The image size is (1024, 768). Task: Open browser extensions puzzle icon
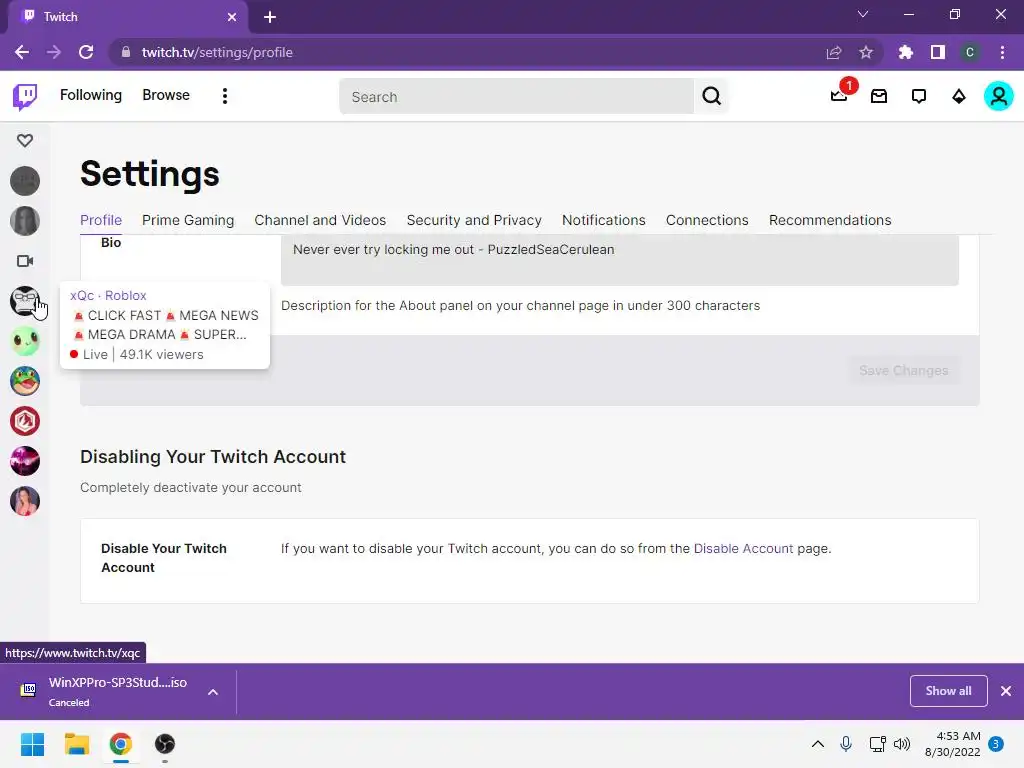click(905, 52)
